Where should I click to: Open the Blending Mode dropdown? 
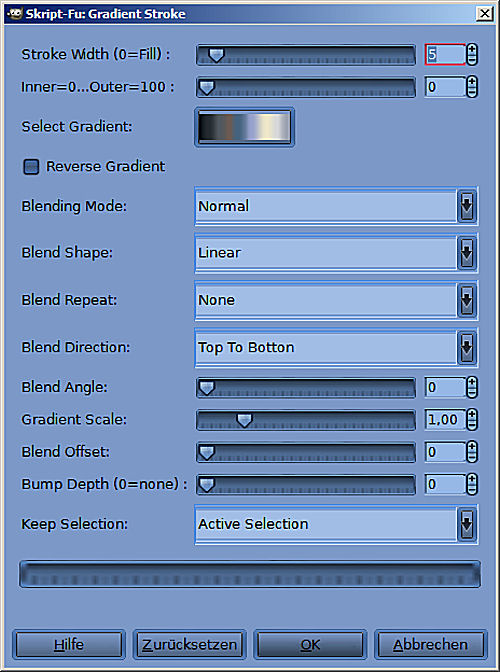pos(336,206)
